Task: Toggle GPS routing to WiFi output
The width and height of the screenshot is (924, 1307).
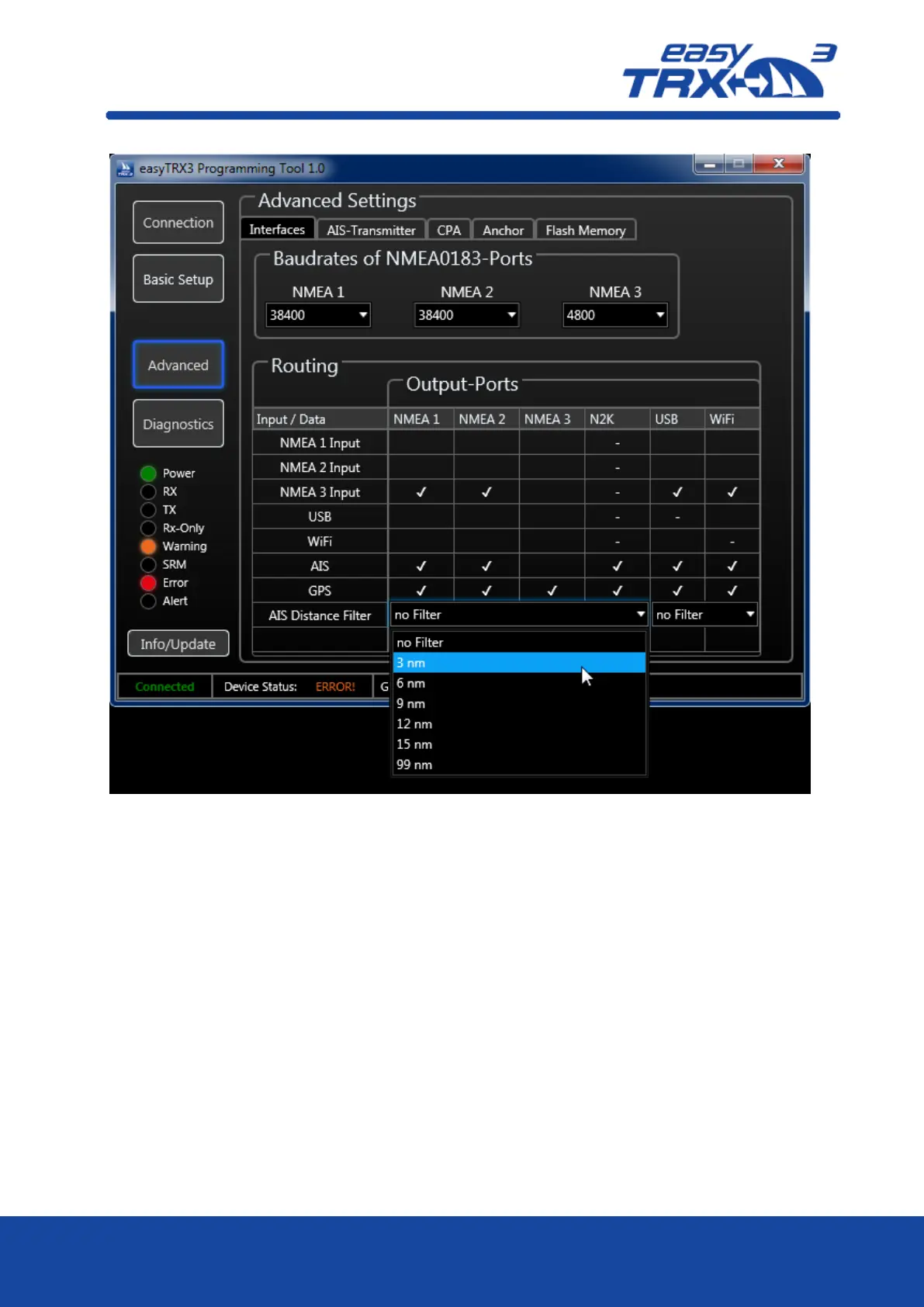Action: click(732, 591)
